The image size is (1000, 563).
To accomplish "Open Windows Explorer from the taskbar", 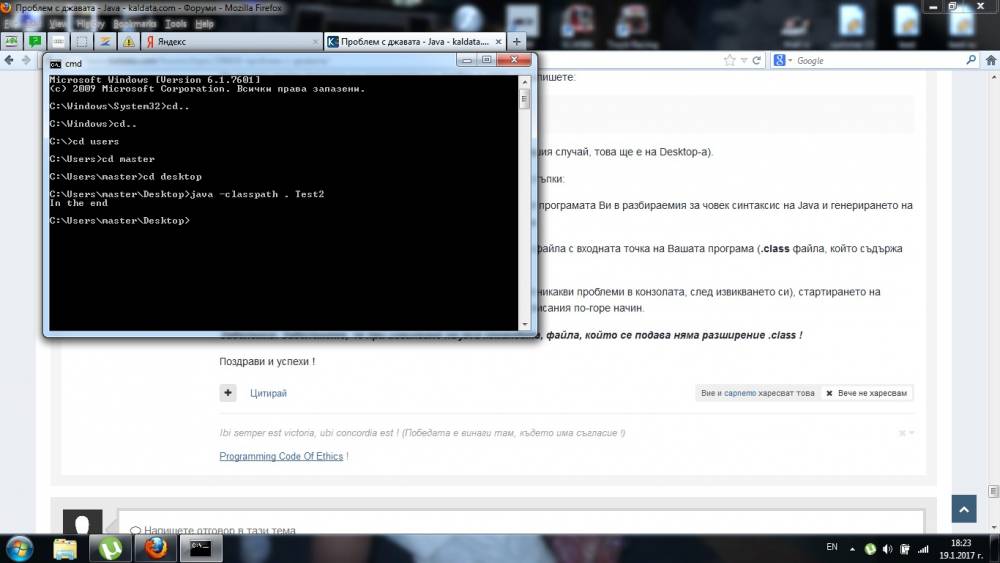I will pyautogui.click(x=65, y=548).
